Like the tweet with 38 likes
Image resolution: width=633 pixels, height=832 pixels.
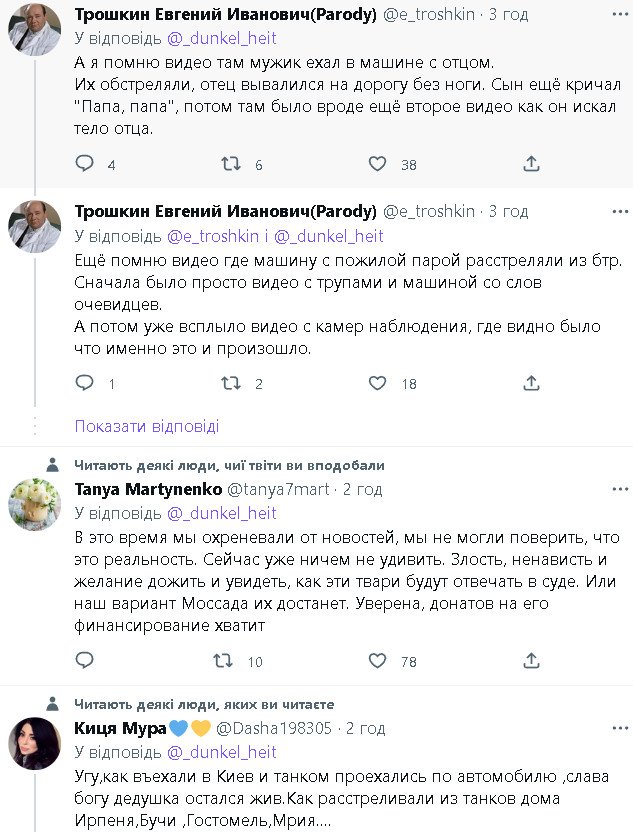pyautogui.click(x=377, y=164)
